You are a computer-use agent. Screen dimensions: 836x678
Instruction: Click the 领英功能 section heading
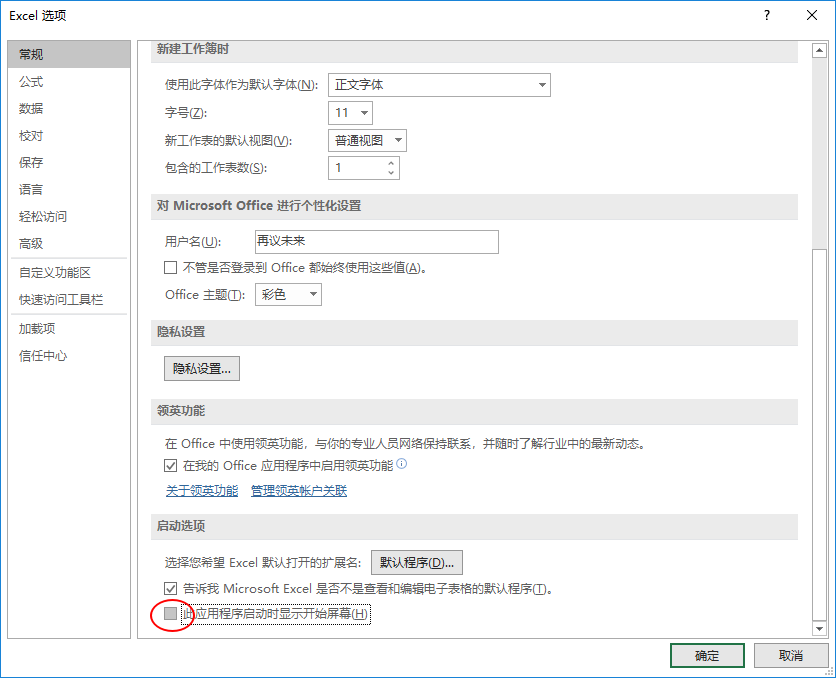click(x=181, y=411)
